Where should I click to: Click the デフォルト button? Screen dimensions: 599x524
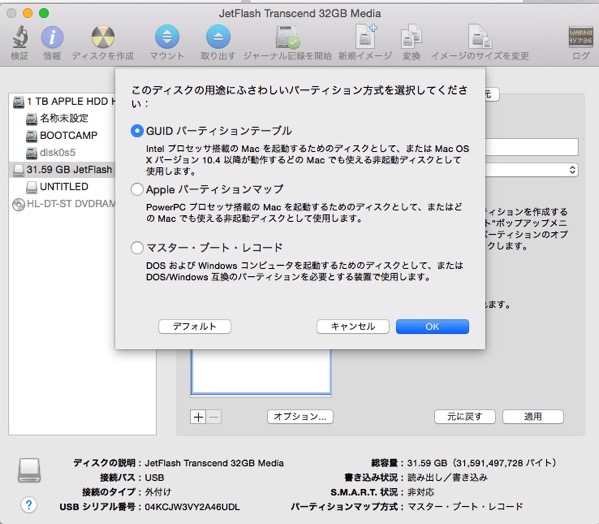click(194, 327)
